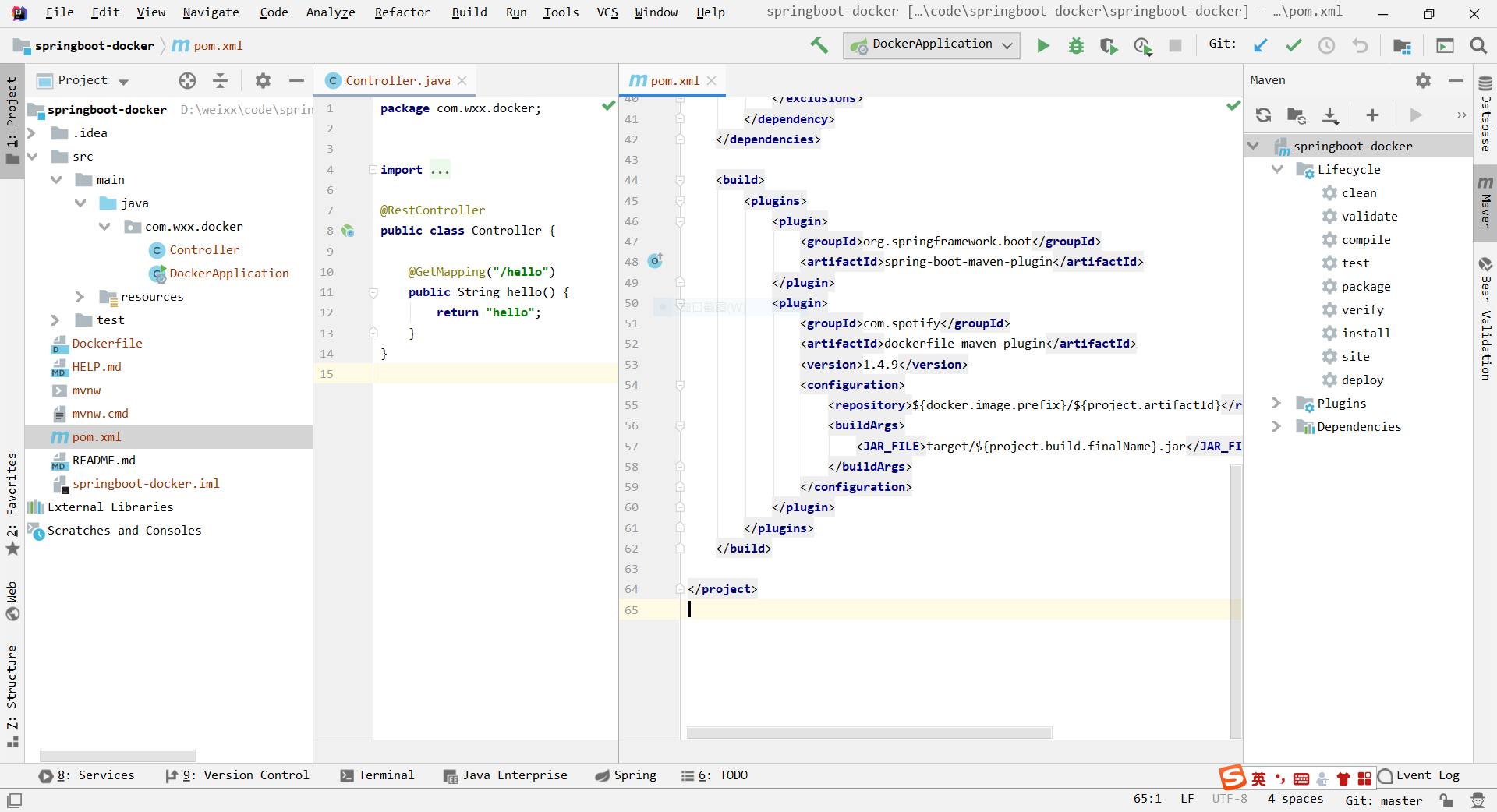Click the pom.xml vertical scrollbar
Screen dimensions: 1497x812
(x=1236, y=600)
